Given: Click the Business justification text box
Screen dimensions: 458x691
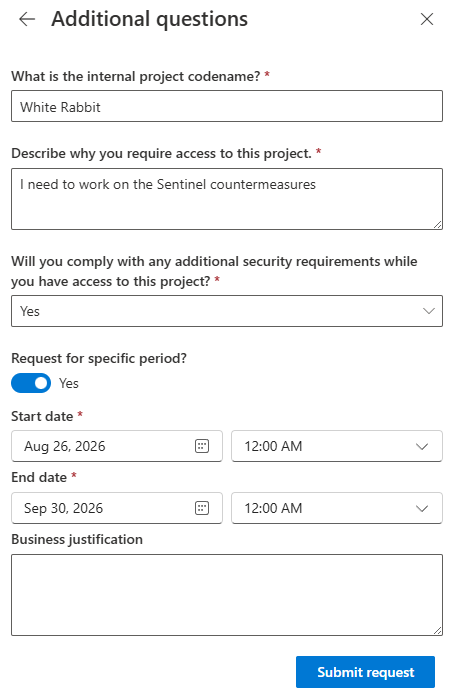Looking at the screenshot, I should point(227,595).
